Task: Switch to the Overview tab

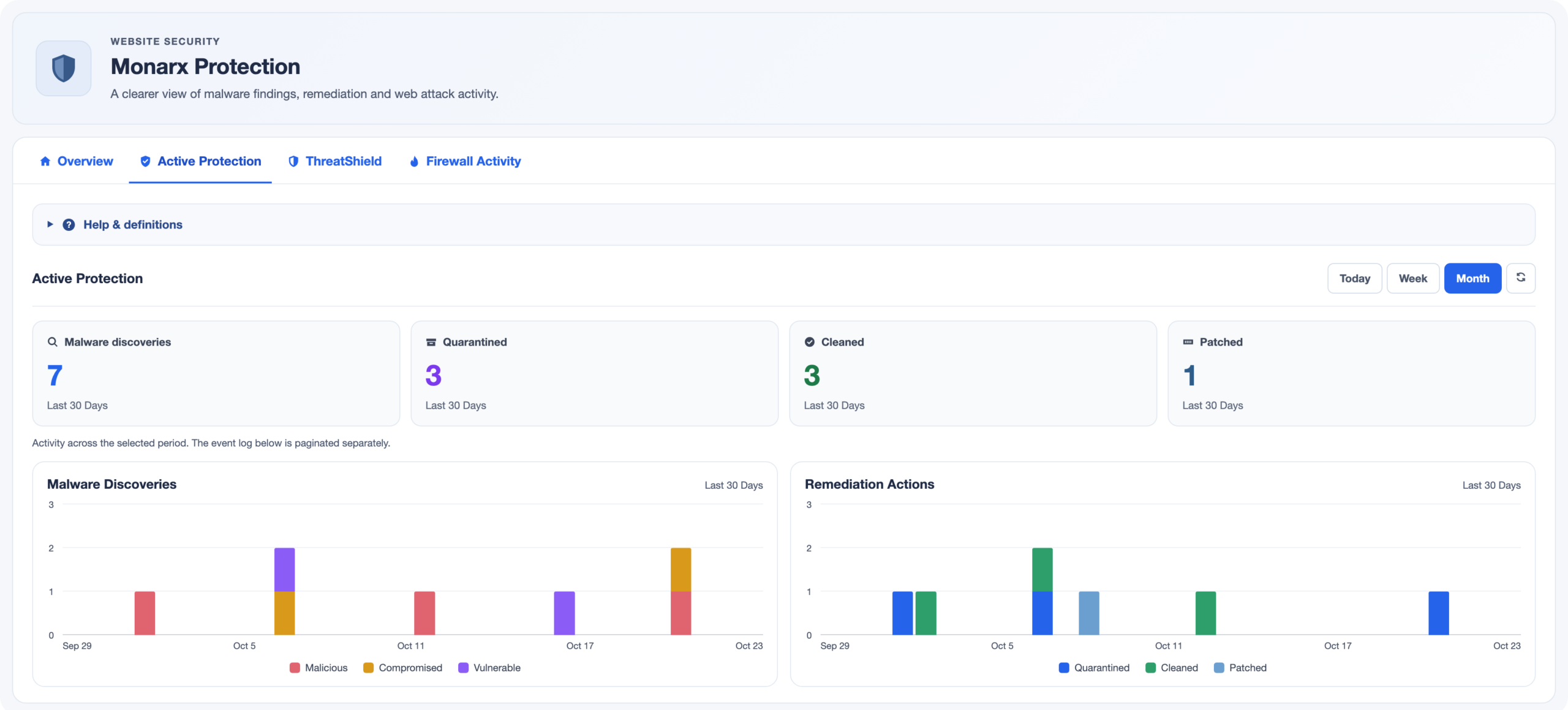Action: [77, 161]
